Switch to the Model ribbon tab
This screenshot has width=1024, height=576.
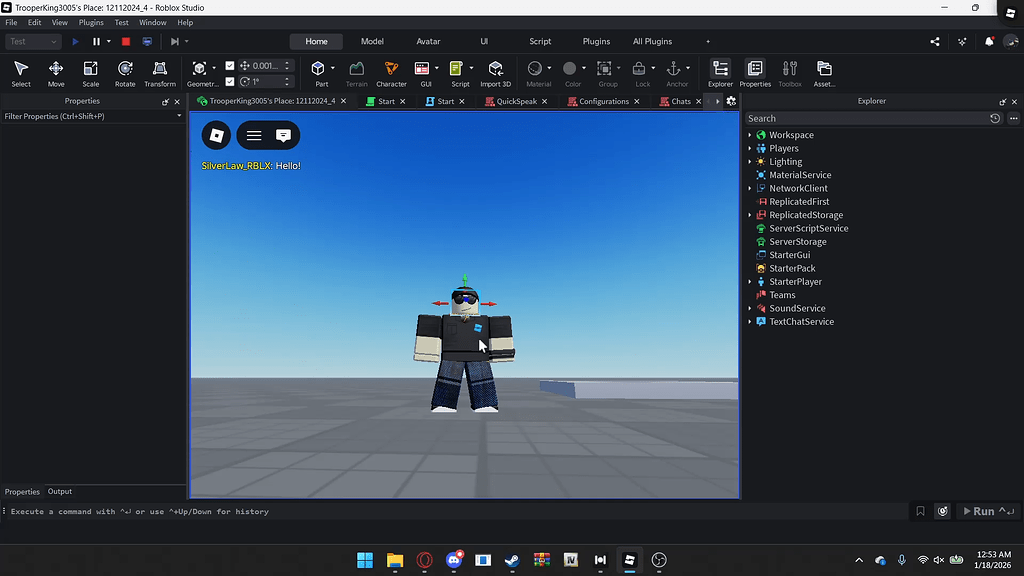point(372,41)
